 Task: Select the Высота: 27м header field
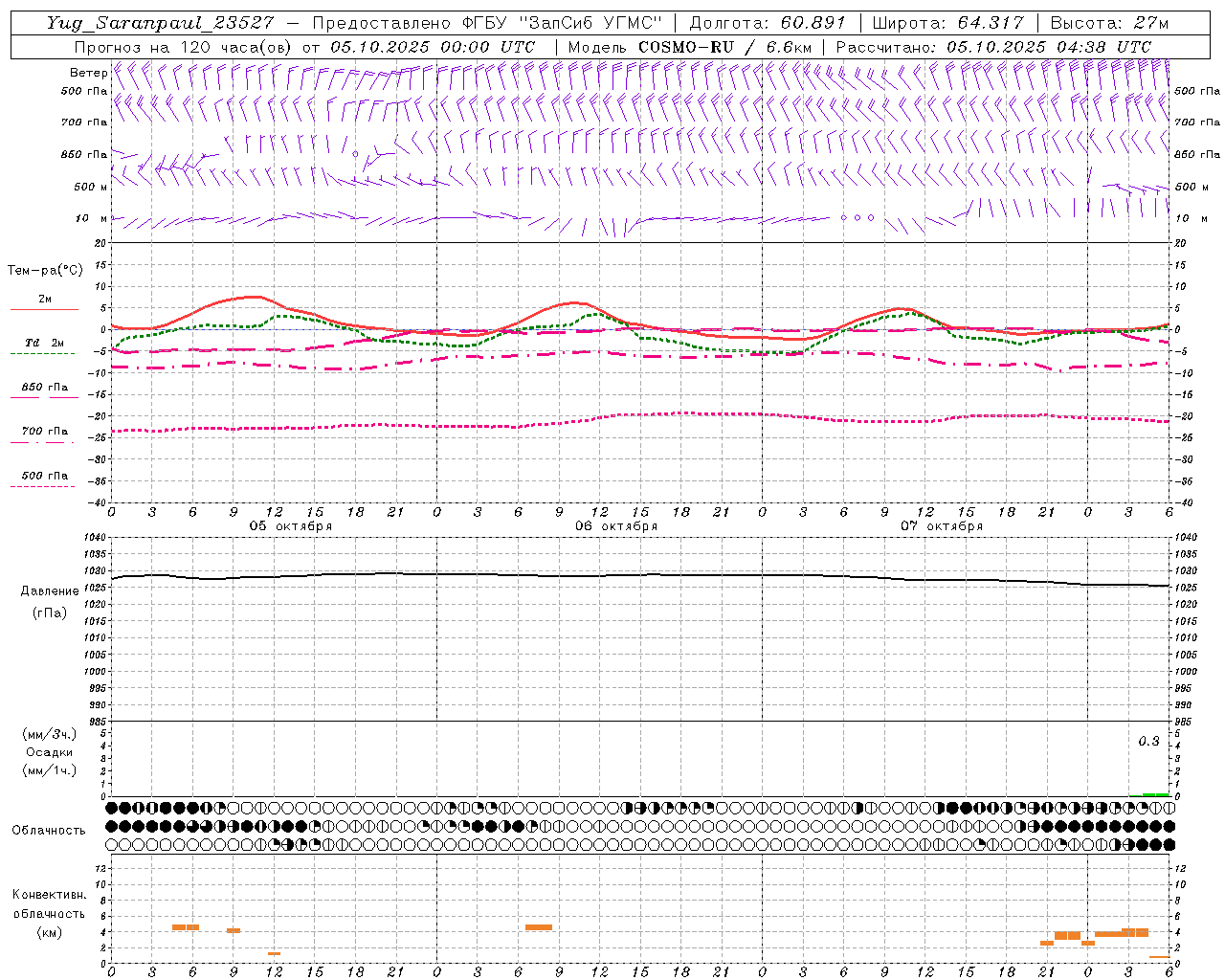pos(1109,23)
